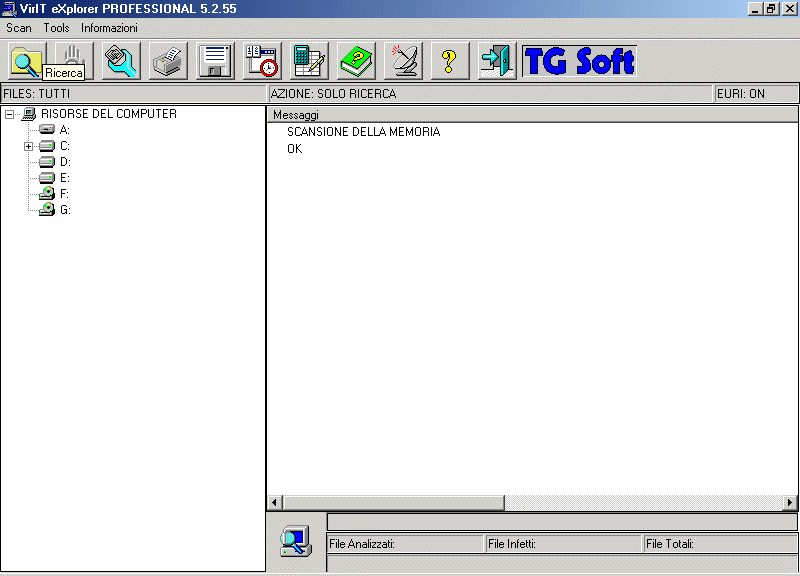
Task: Click the exit door icon
Action: (x=497, y=61)
